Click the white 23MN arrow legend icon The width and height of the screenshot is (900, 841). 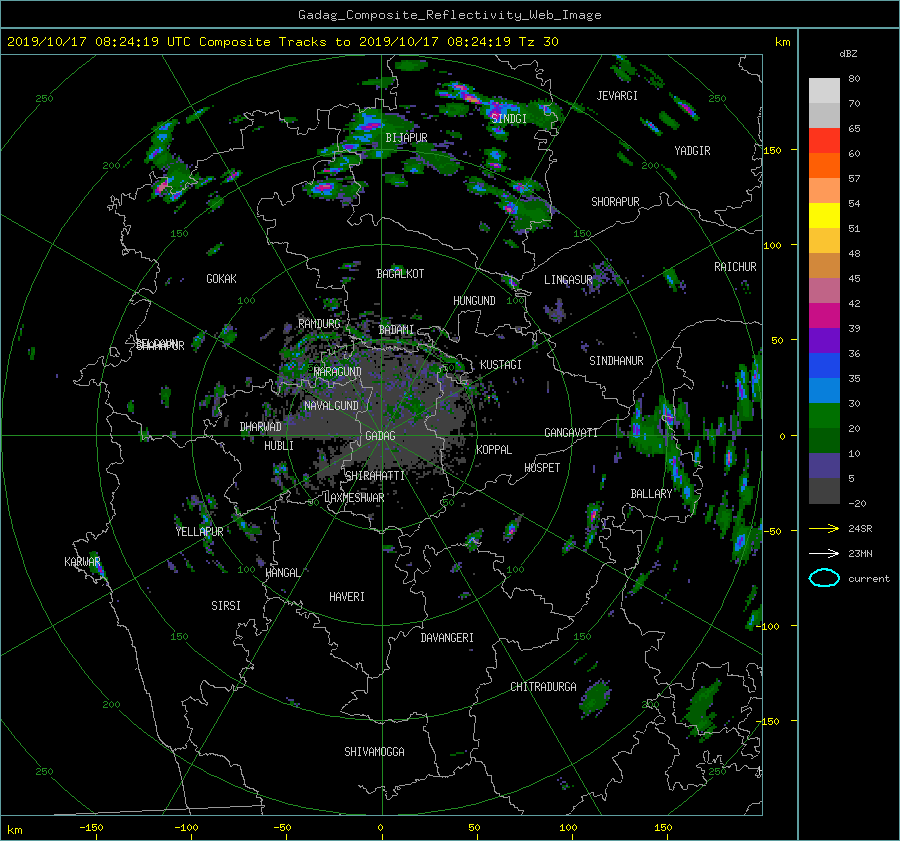pyautogui.click(x=824, y=553)
